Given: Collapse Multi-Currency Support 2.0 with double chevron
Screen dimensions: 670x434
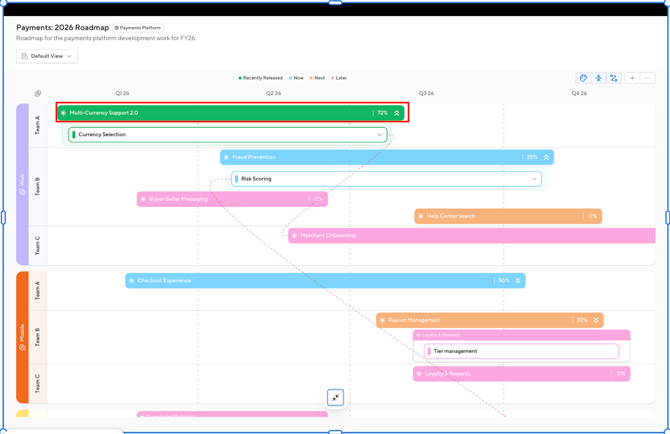Looking at the screenshot, I should click(397, 113).
